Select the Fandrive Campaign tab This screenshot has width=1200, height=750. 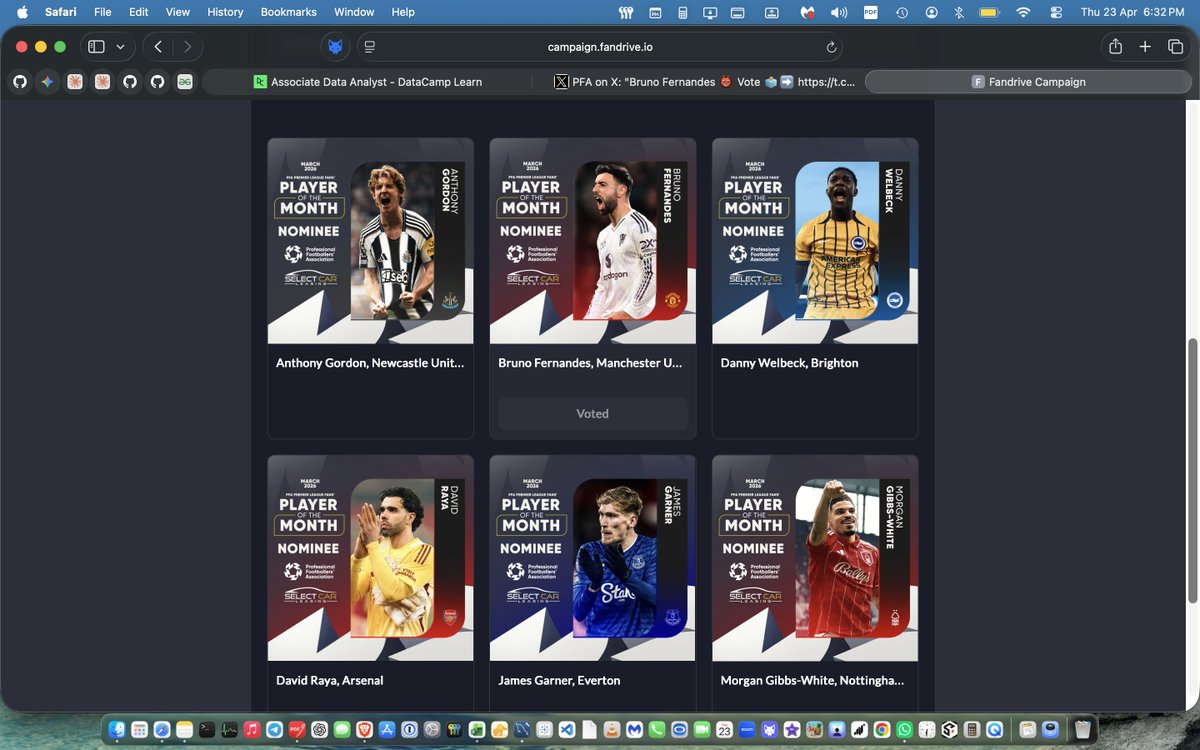[1028, 82]
